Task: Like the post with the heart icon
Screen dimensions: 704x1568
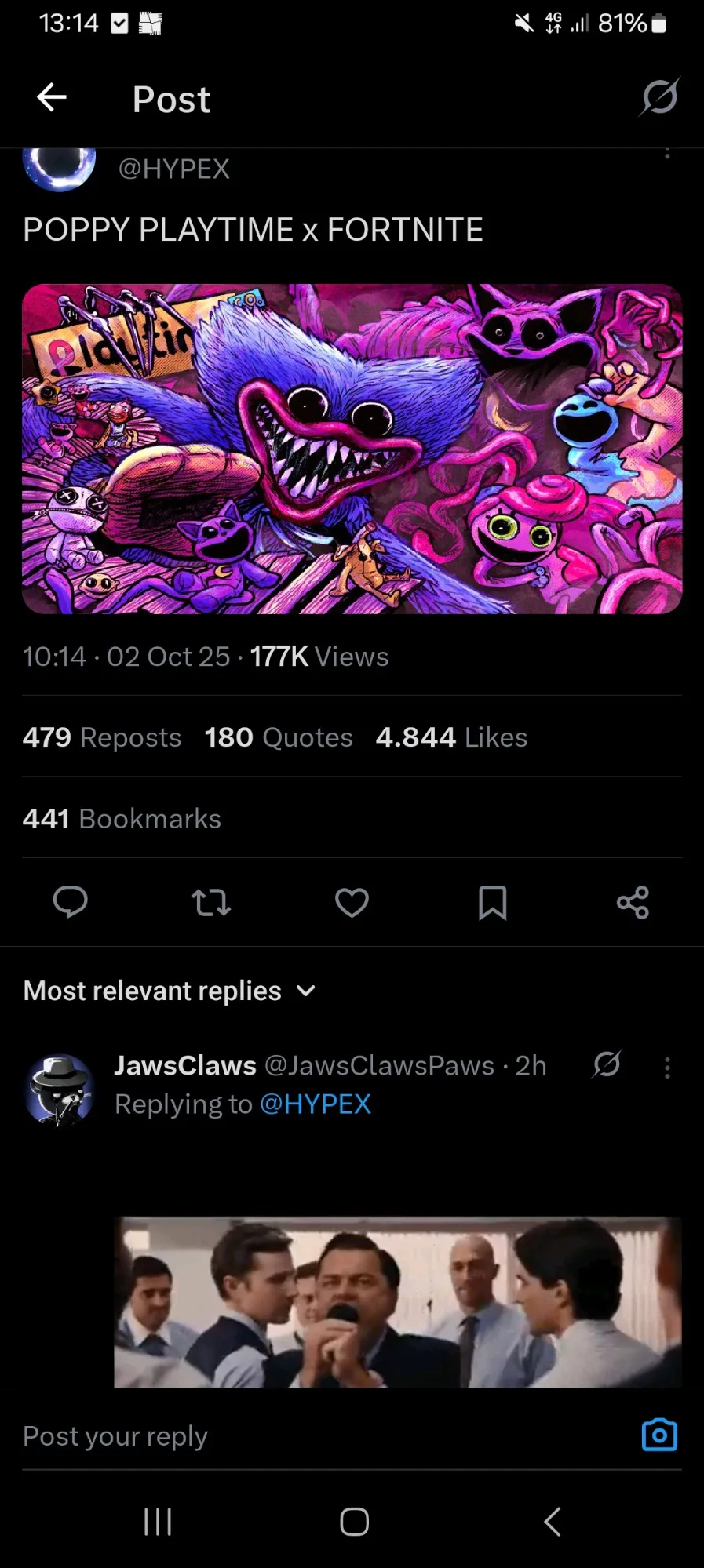Action: (352, 902)
